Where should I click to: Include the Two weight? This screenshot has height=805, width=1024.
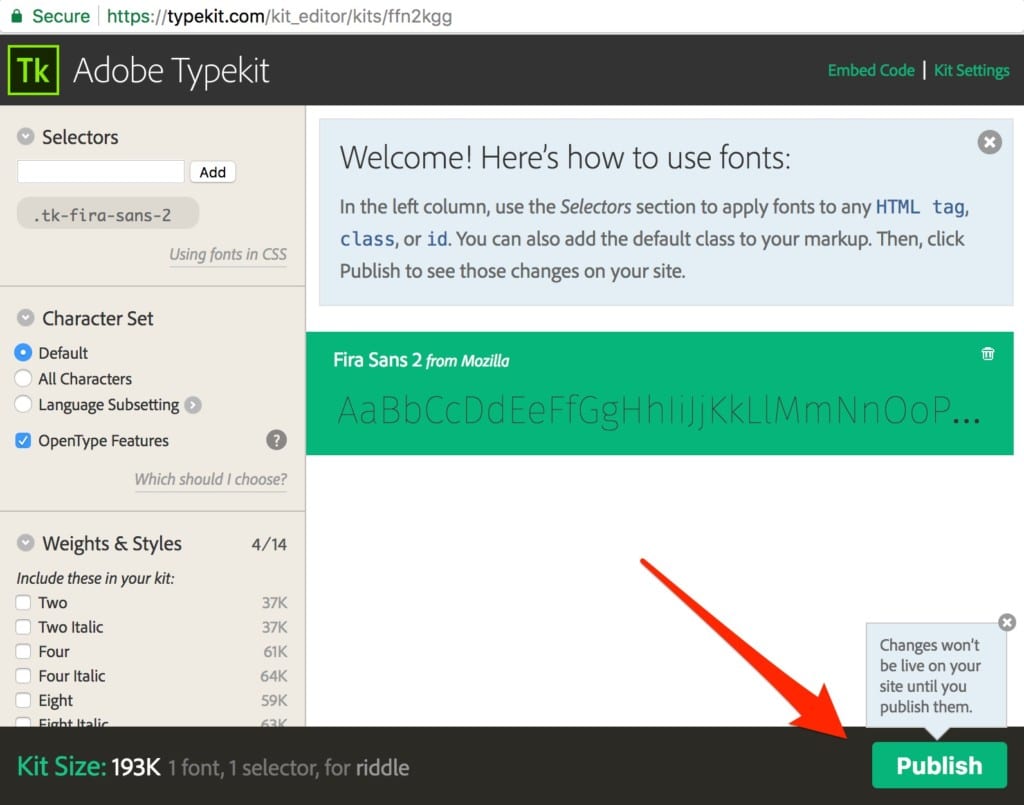[x=23, y=602]
